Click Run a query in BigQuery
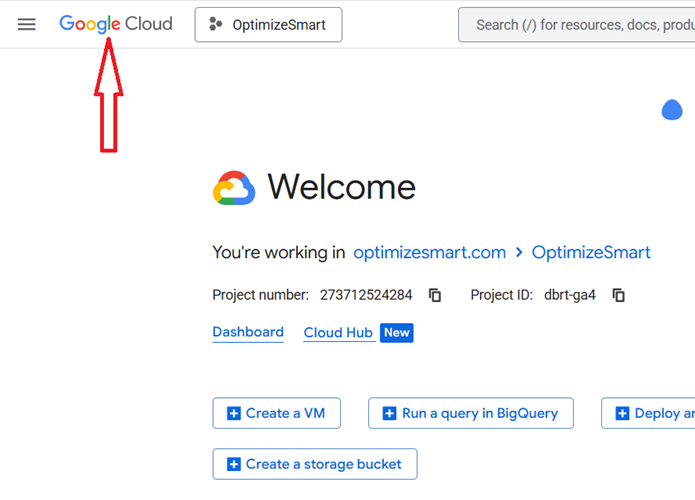The image size is (695, 500). click(x=471, y=413)
